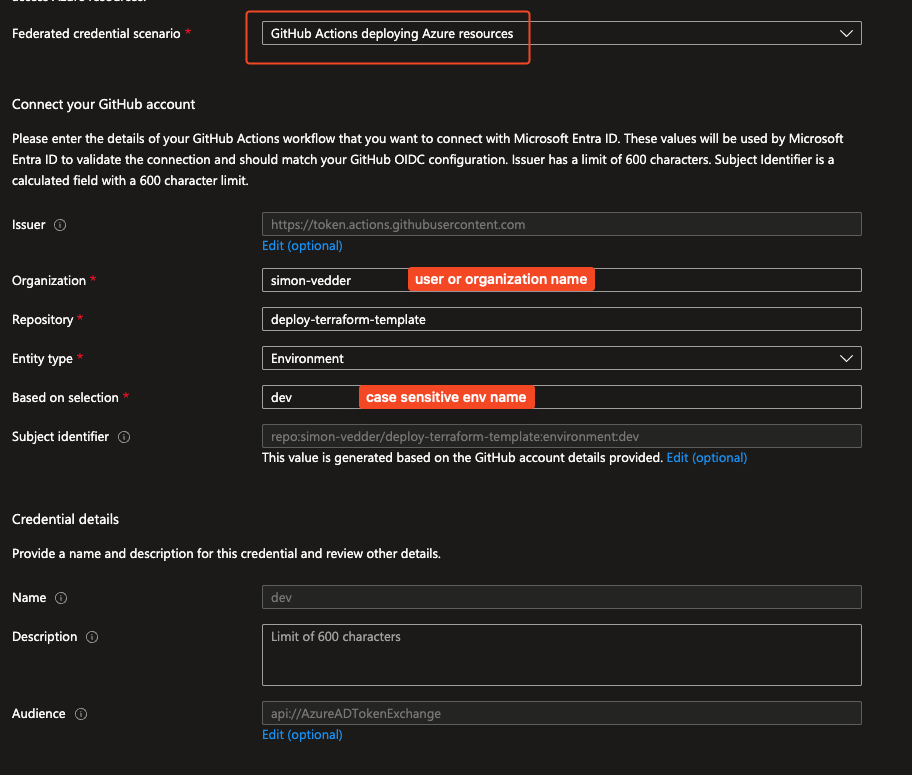Select the Name field containing dev
This screenshot has width=912, height=775.
pos(561,598)
